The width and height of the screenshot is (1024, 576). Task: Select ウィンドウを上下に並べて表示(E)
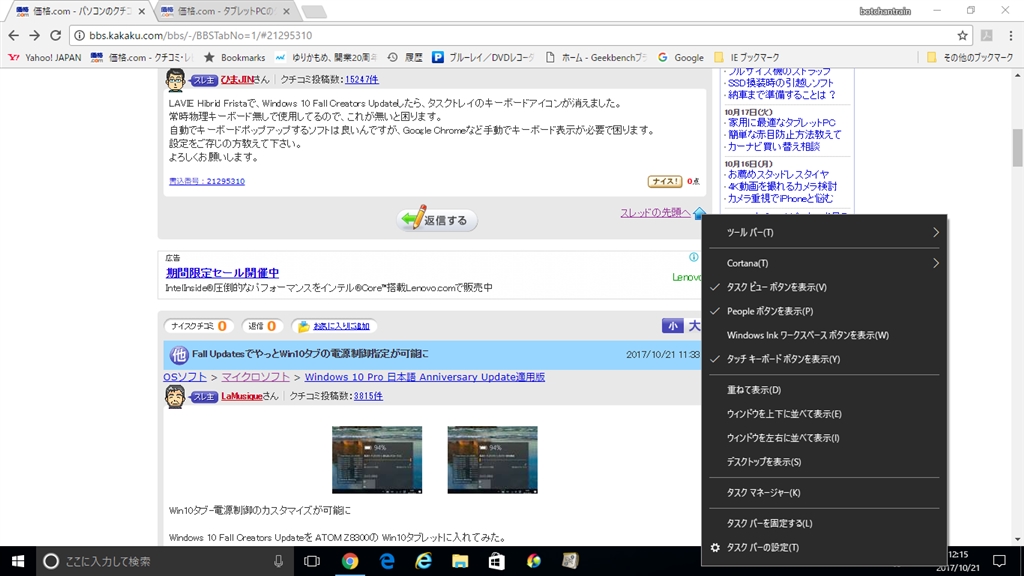(824, 414)
